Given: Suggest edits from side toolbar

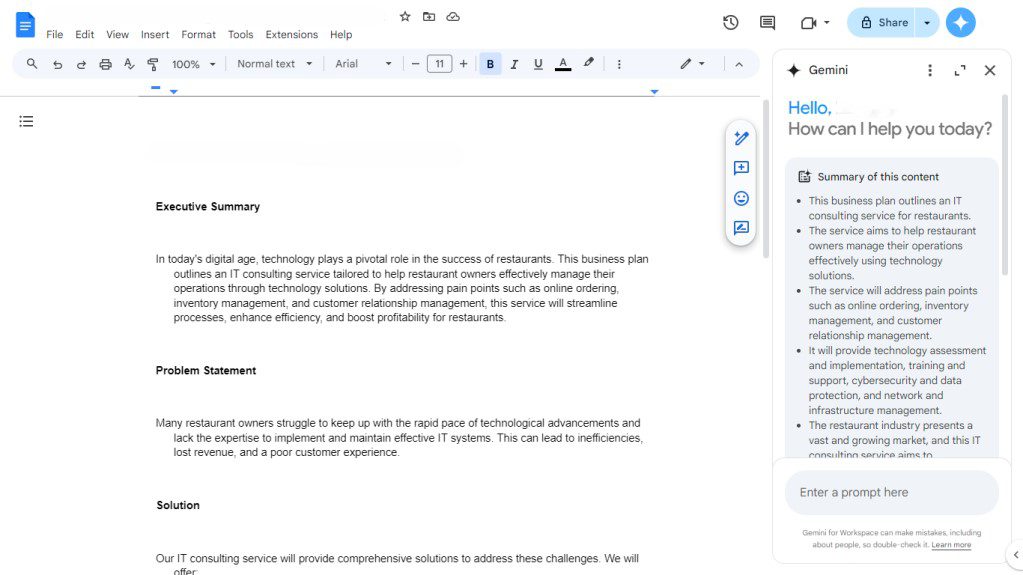Looking at the screenshot, I should pyautogui.click(x=741, y=228).
